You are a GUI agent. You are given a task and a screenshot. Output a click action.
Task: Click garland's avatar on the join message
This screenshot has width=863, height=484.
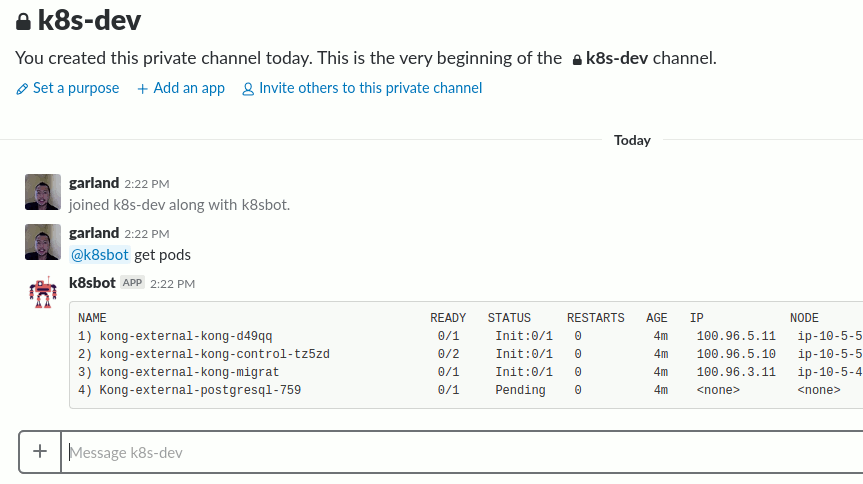(43, 192)
